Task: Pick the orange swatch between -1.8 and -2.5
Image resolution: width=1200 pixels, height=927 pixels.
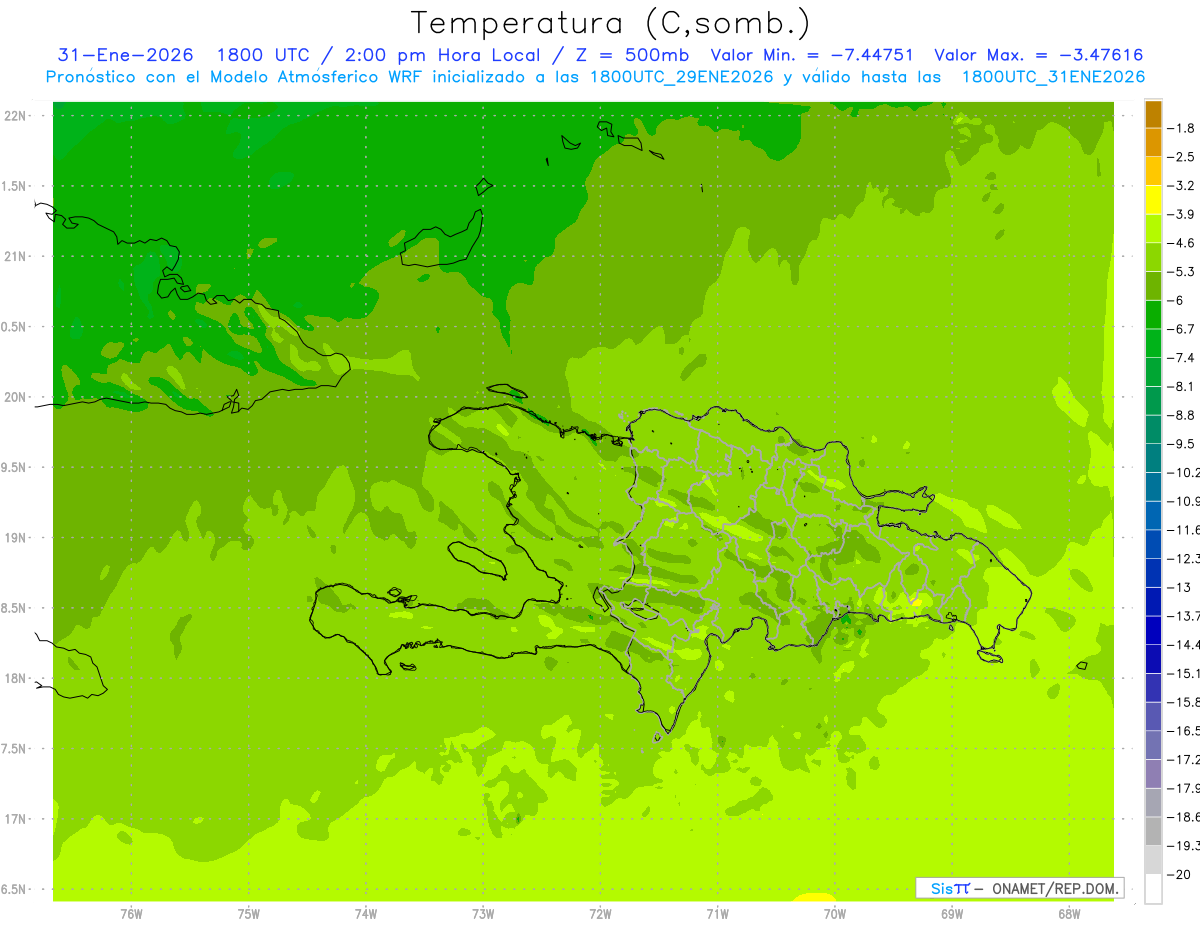Action: pyautogui.click(x=1153, y=143)
